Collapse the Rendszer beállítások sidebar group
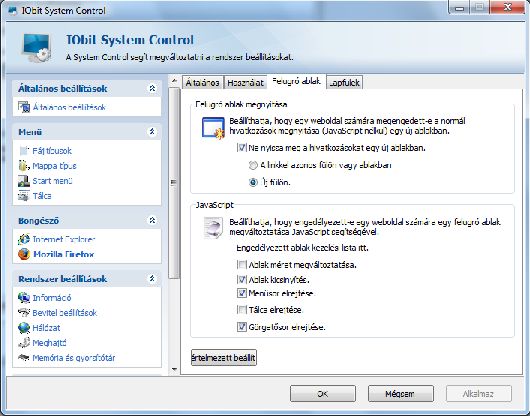 pyautogui.click(x=152, y=278)
